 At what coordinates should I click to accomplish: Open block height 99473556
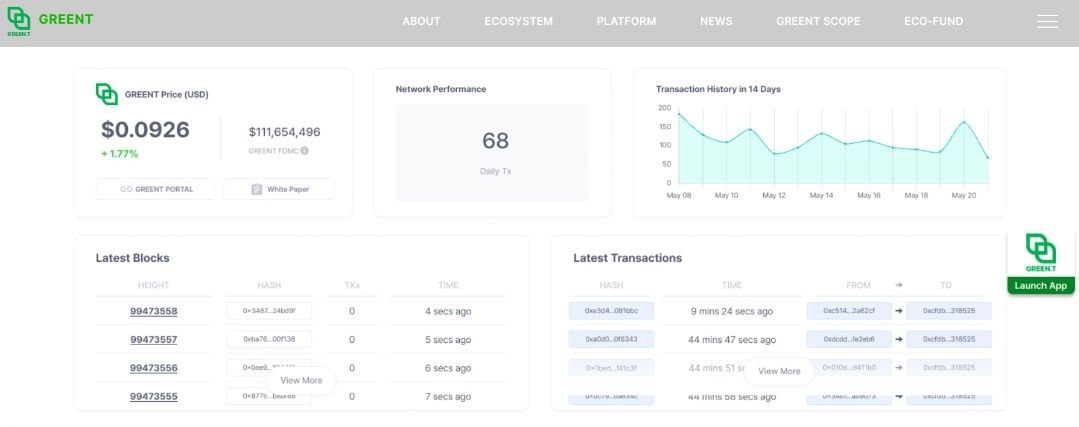coord(153,368)
